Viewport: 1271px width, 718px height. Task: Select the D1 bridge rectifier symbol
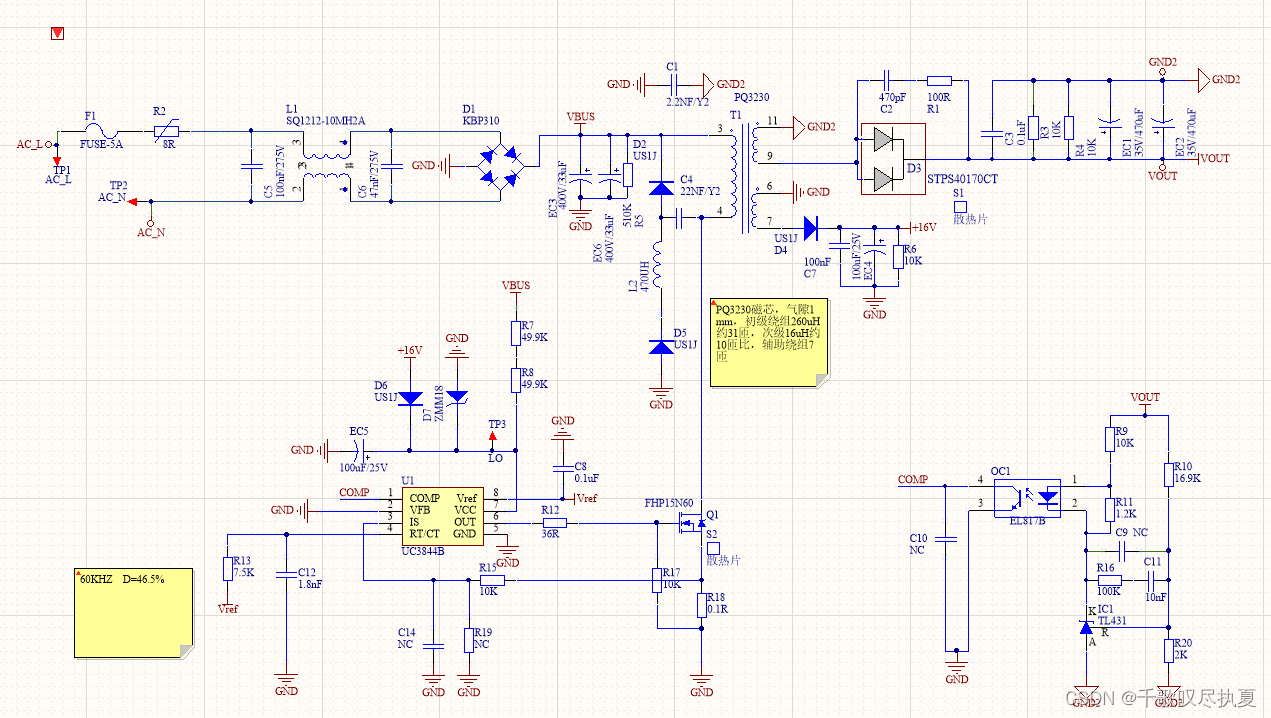point(500,165)
